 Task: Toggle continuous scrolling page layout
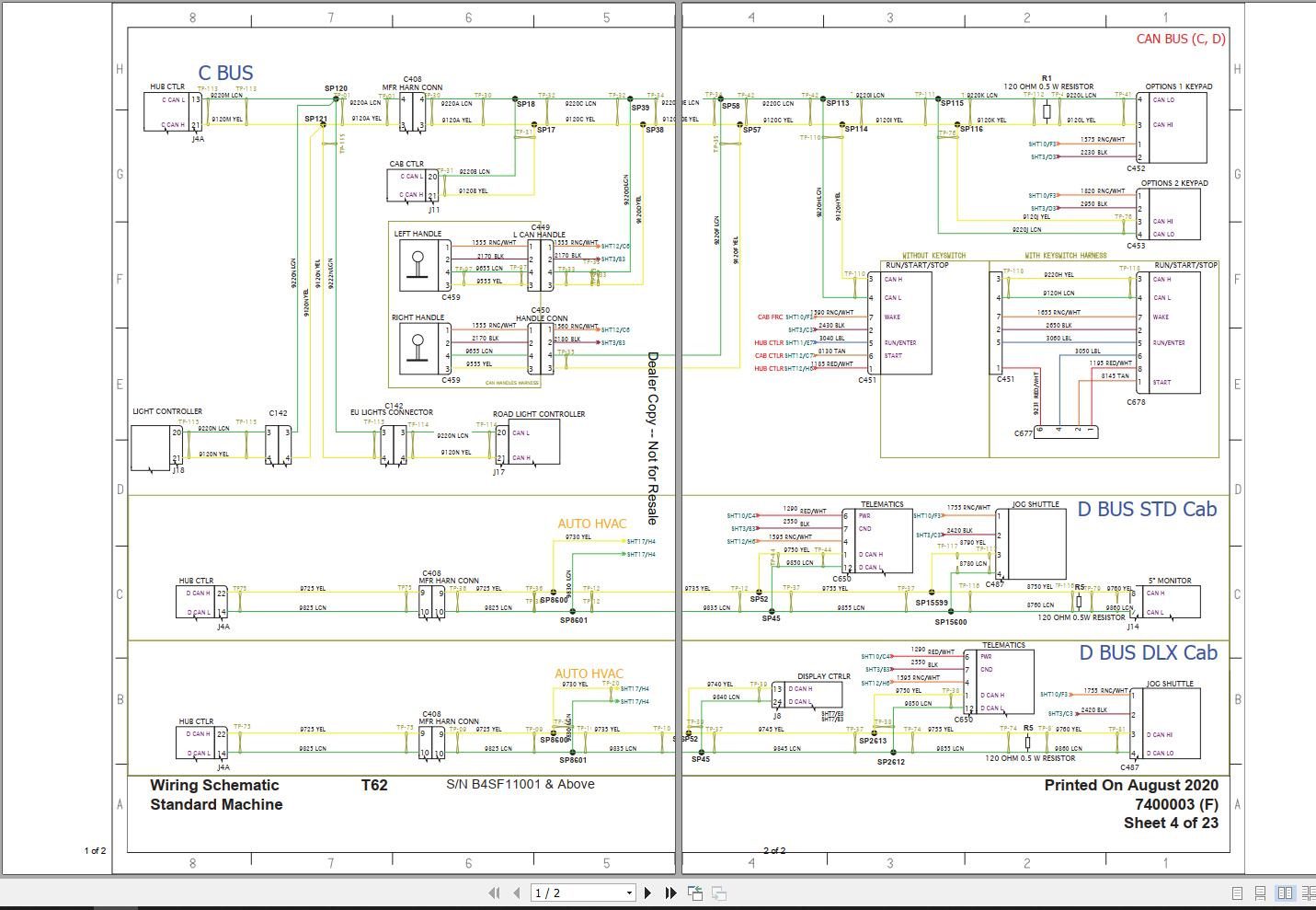click(x=1260, y=893)
